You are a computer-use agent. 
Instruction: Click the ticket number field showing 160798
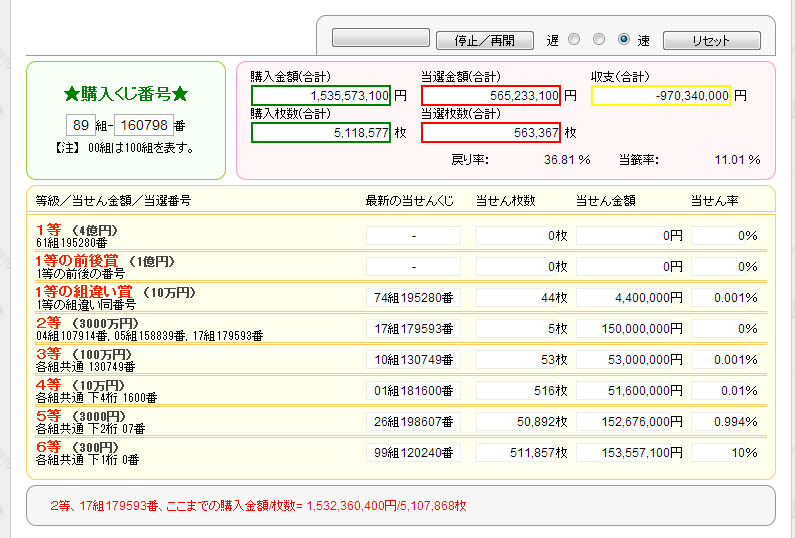pyautogui.click(x=144, y=125)
